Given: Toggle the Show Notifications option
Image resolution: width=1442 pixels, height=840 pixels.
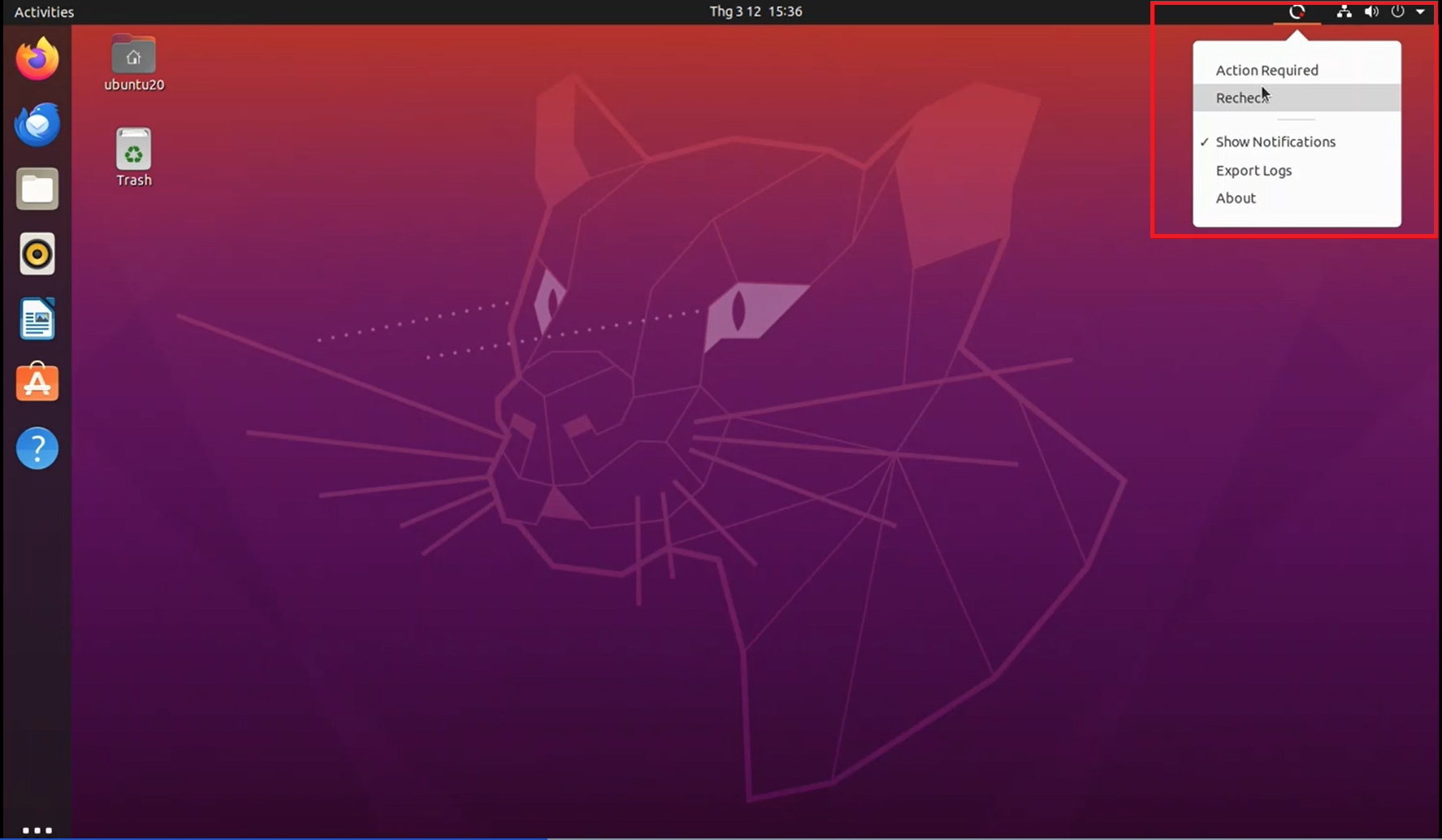Looking at the screenshot, I should pos(1297,141).
